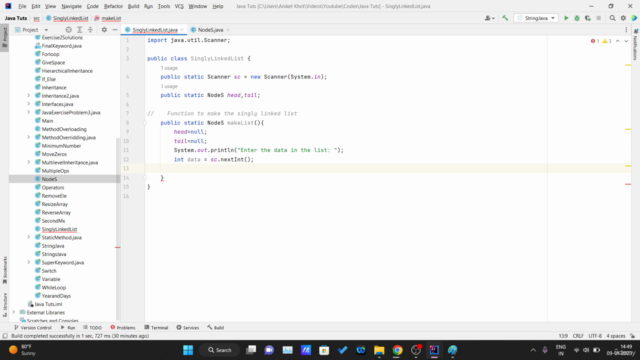Open Project panel options gear
The width and height of the screenshot is (640, 360).
[x=104, y=30]
